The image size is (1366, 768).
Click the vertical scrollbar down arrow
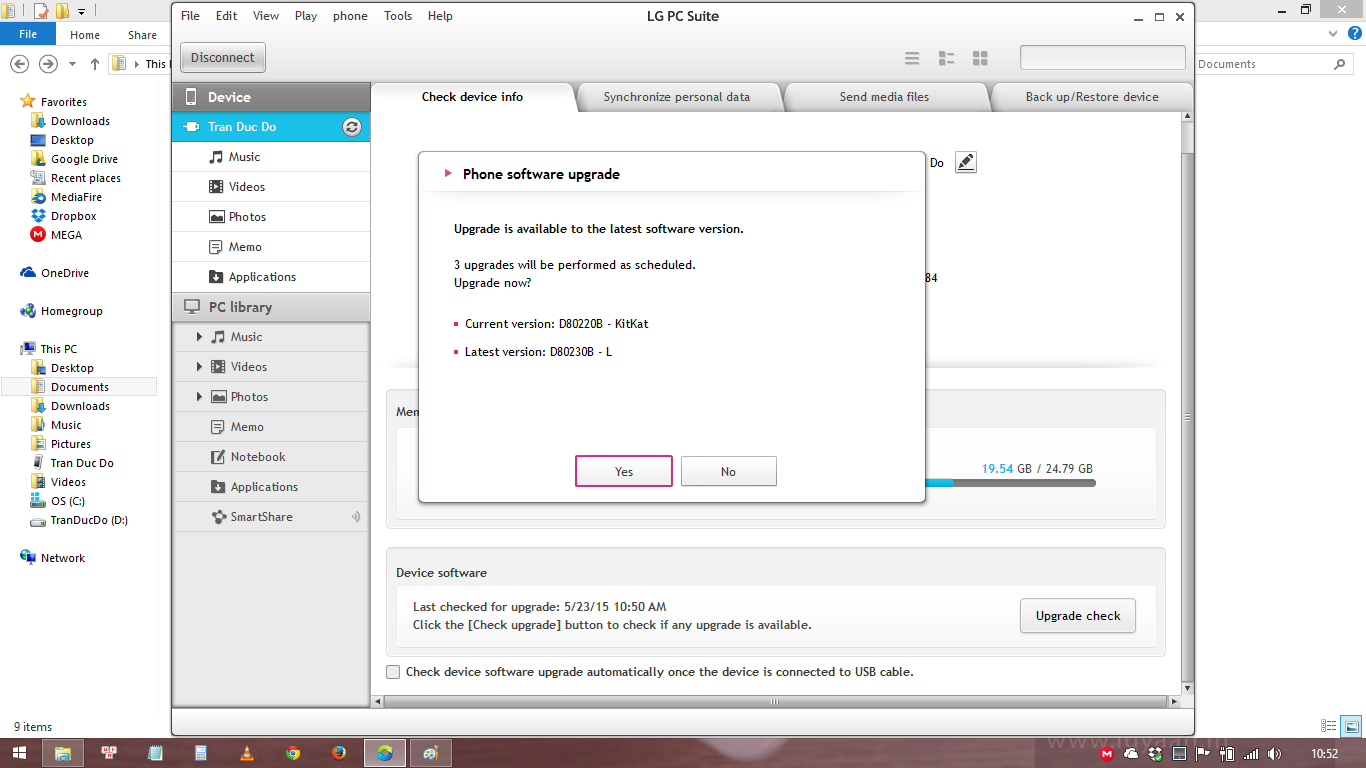tap(1187, 689)
